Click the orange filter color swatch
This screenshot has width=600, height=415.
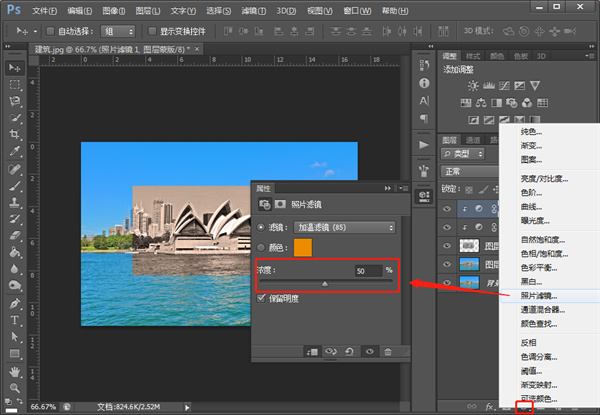(x=302, y=248)
